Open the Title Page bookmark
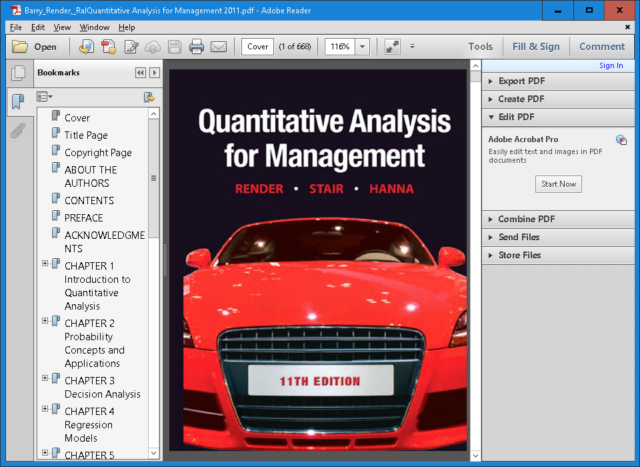Viewport: 640px width, 467px height. coord(86,135)
